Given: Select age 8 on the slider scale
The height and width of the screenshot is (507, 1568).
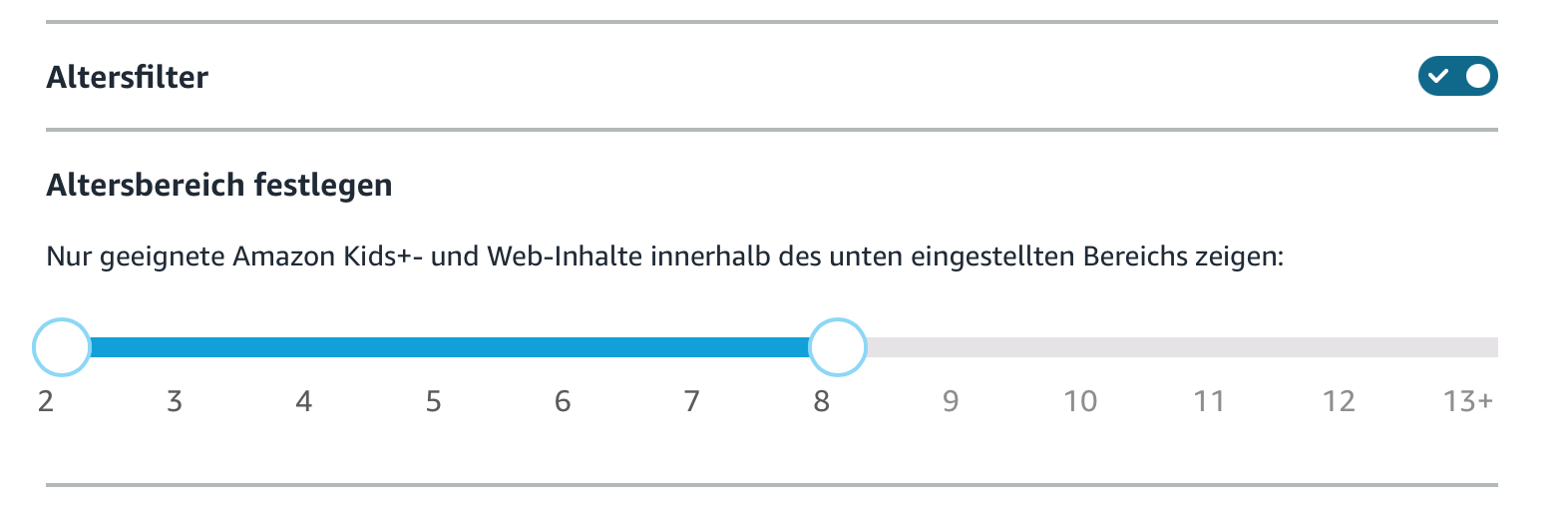Looking at the screenshot, I should pyautogui.click(x=821, y=401).
